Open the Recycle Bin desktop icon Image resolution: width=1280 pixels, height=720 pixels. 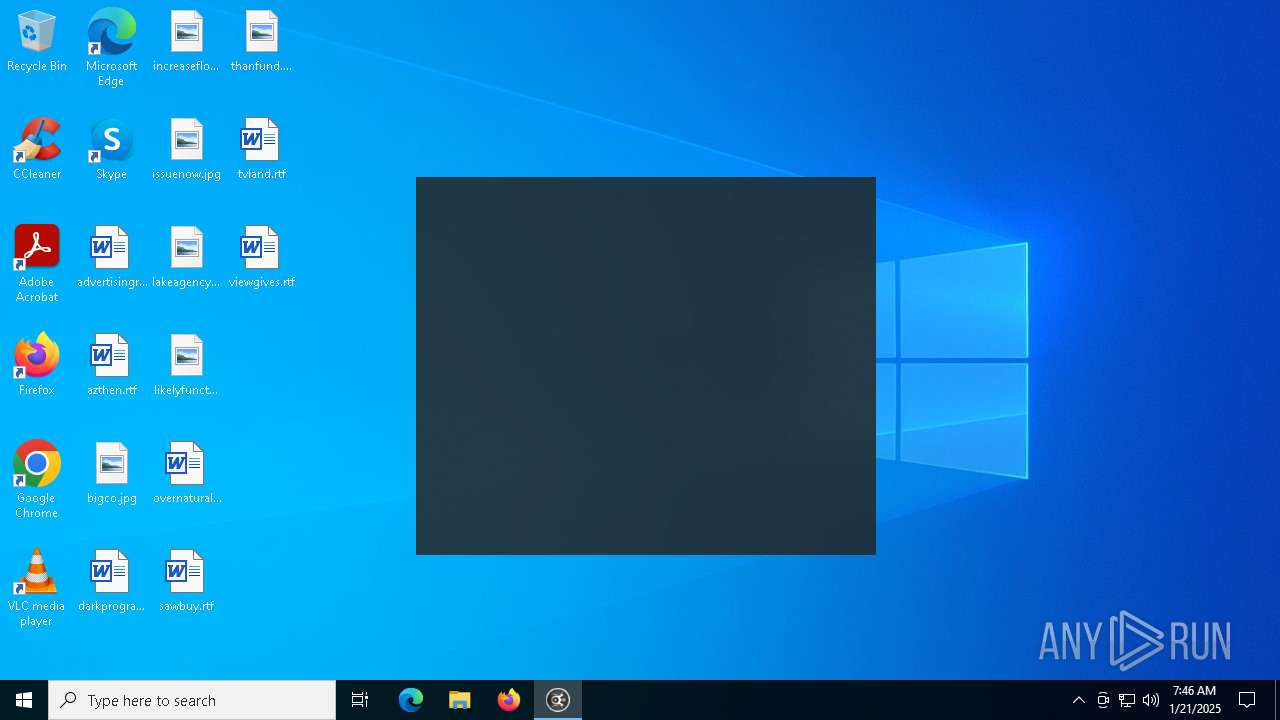pos(37,42)
